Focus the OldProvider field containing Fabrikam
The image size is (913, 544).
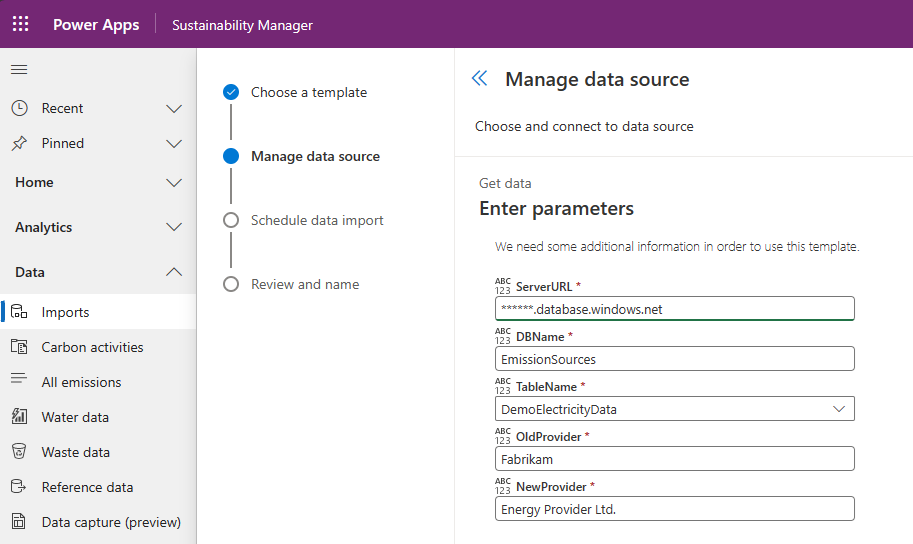tap(674, 459)
